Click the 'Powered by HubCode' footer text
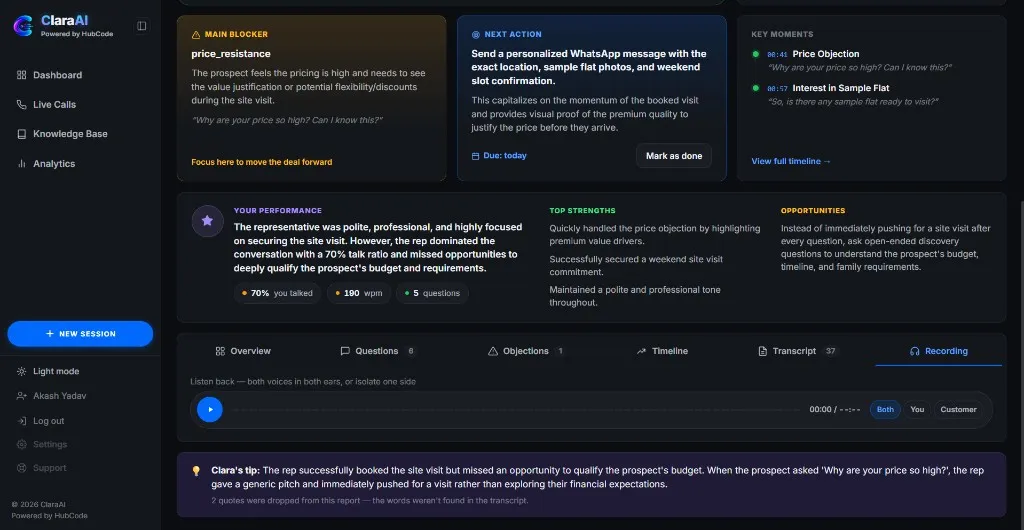This screenshot has height=530, width=1024. pos(50,516)
